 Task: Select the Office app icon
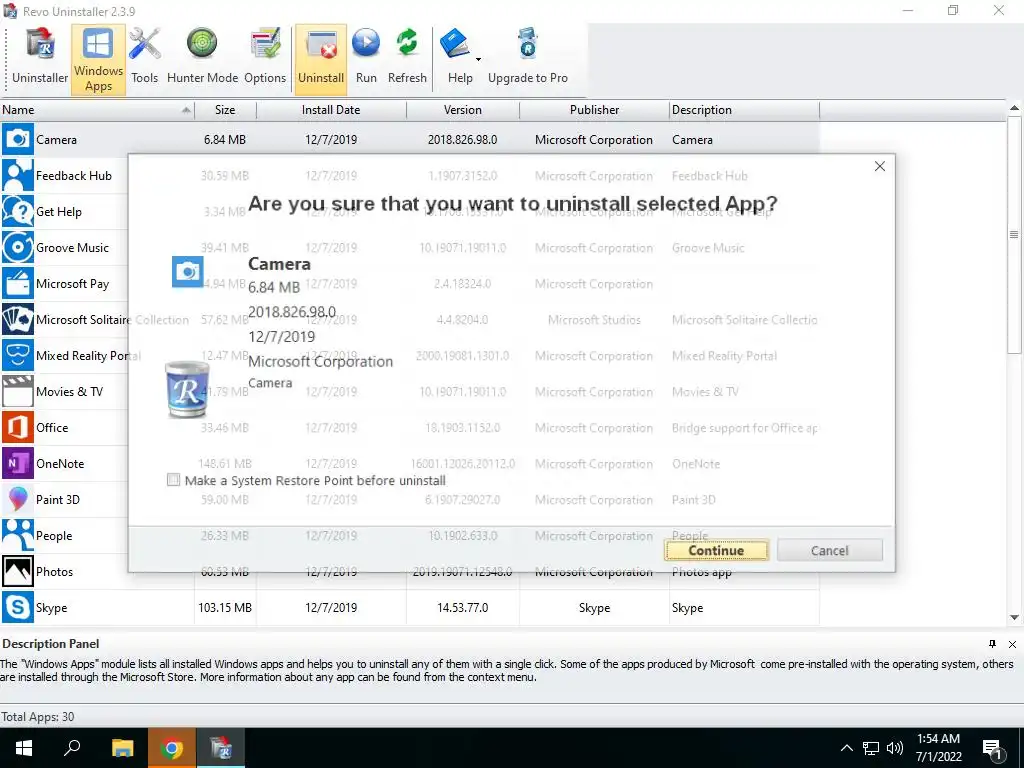18,428
